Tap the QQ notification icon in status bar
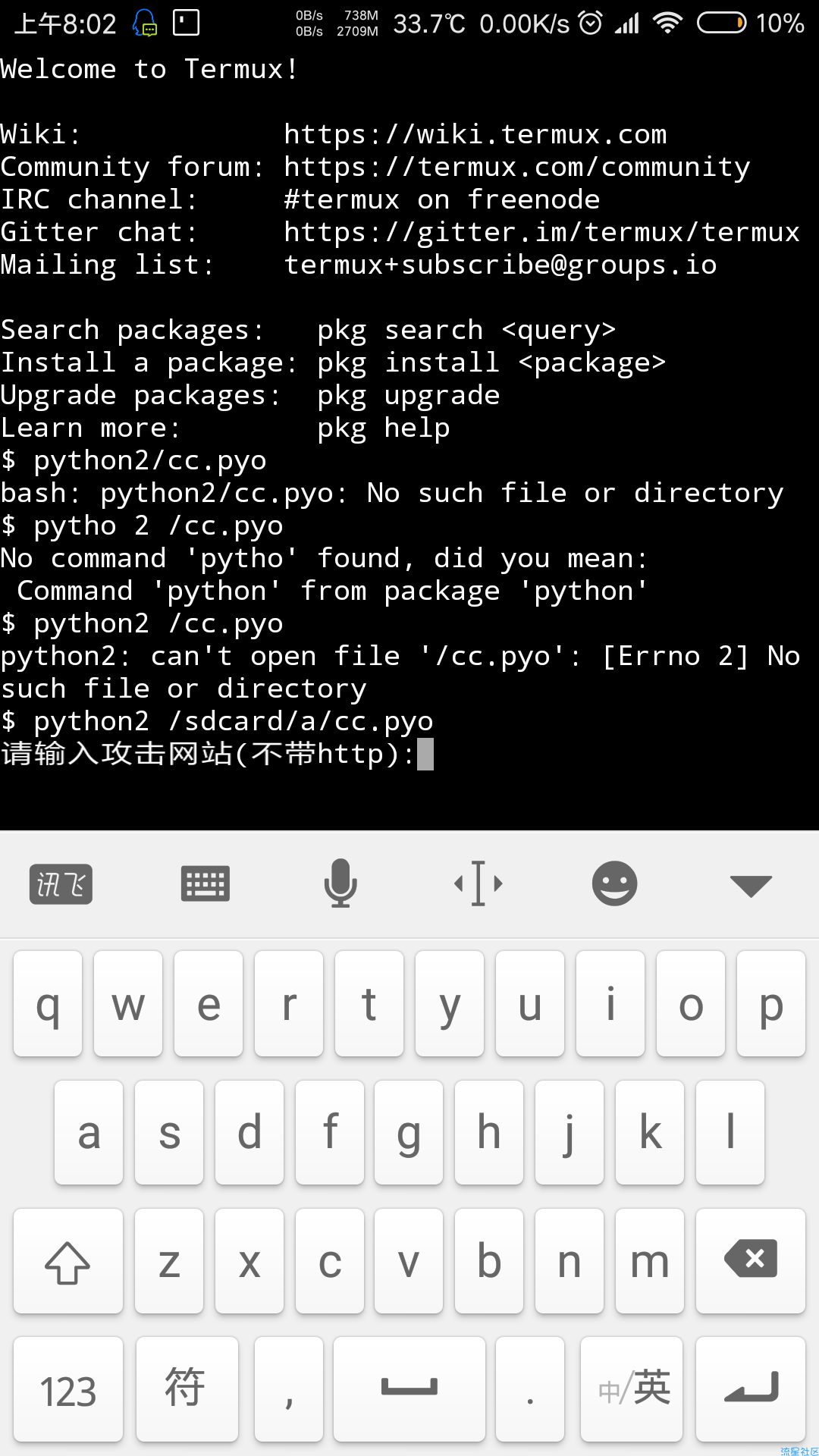 145,23
